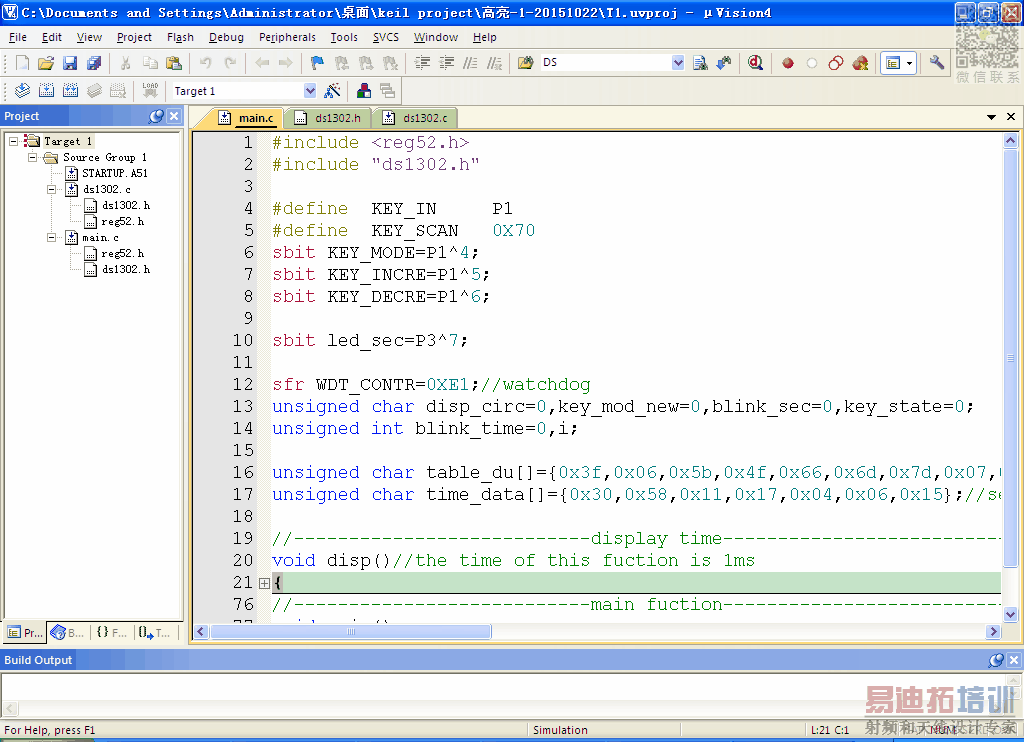
Task: Insert a breakpoint using the red dot icon
Action: coord(788,63)
